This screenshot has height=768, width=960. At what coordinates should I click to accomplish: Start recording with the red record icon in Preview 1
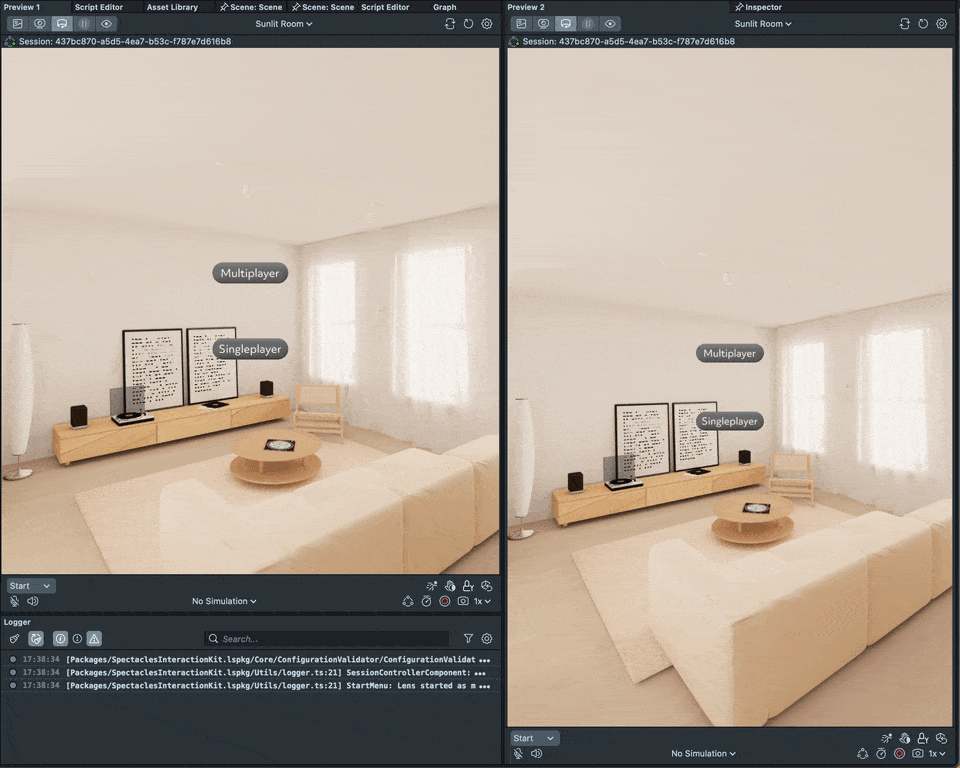coord(444,601)
